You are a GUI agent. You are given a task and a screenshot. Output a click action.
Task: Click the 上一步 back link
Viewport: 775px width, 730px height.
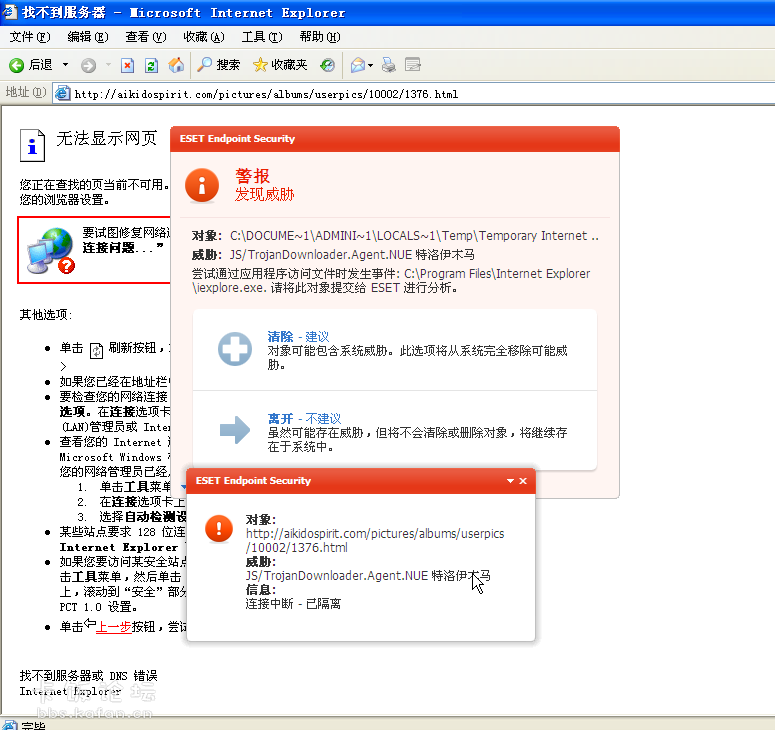click(x=114, y=626)
